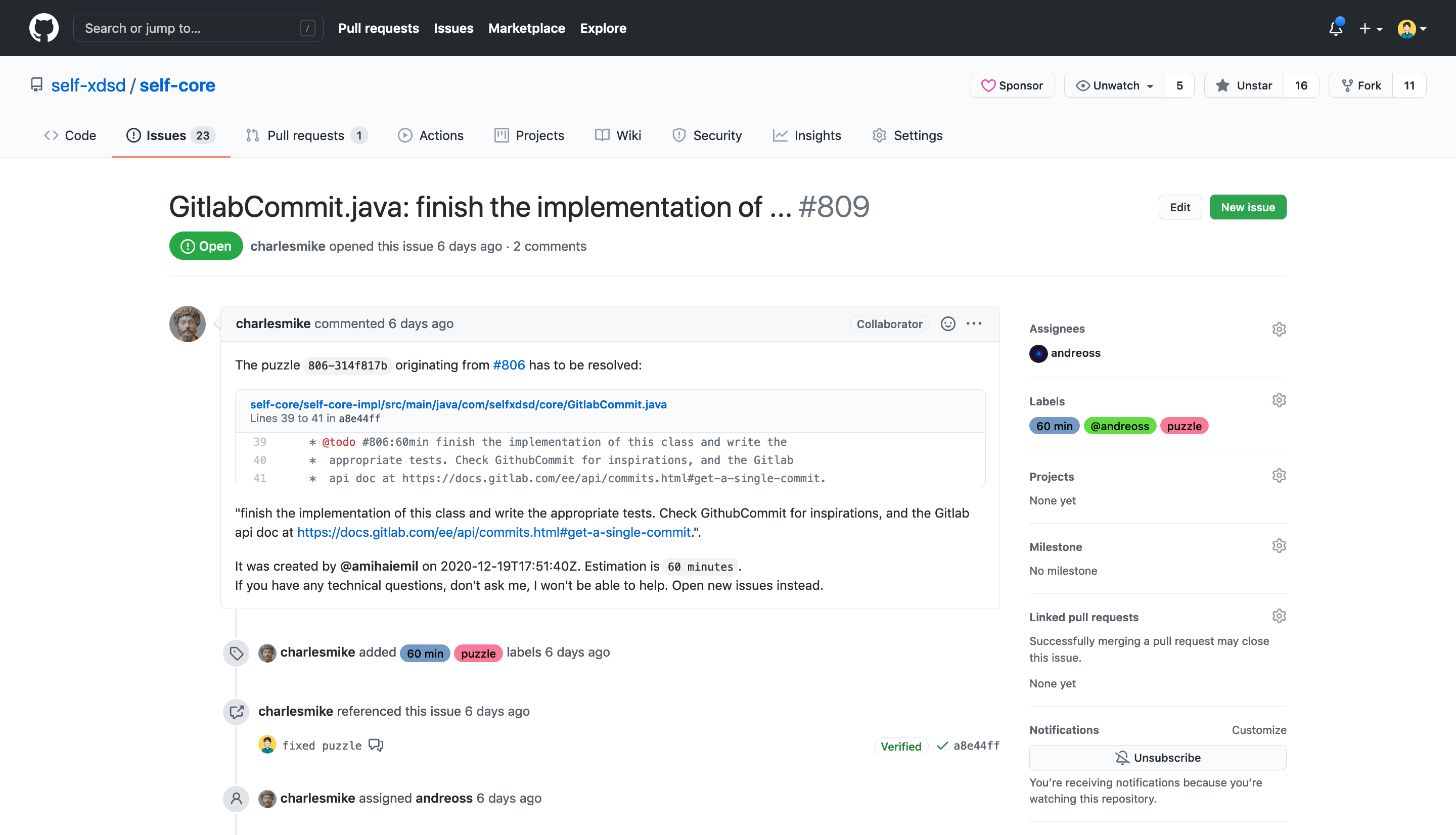
Task: Open charlesmike's avatar beside the comment
Action: click(188, 324)
